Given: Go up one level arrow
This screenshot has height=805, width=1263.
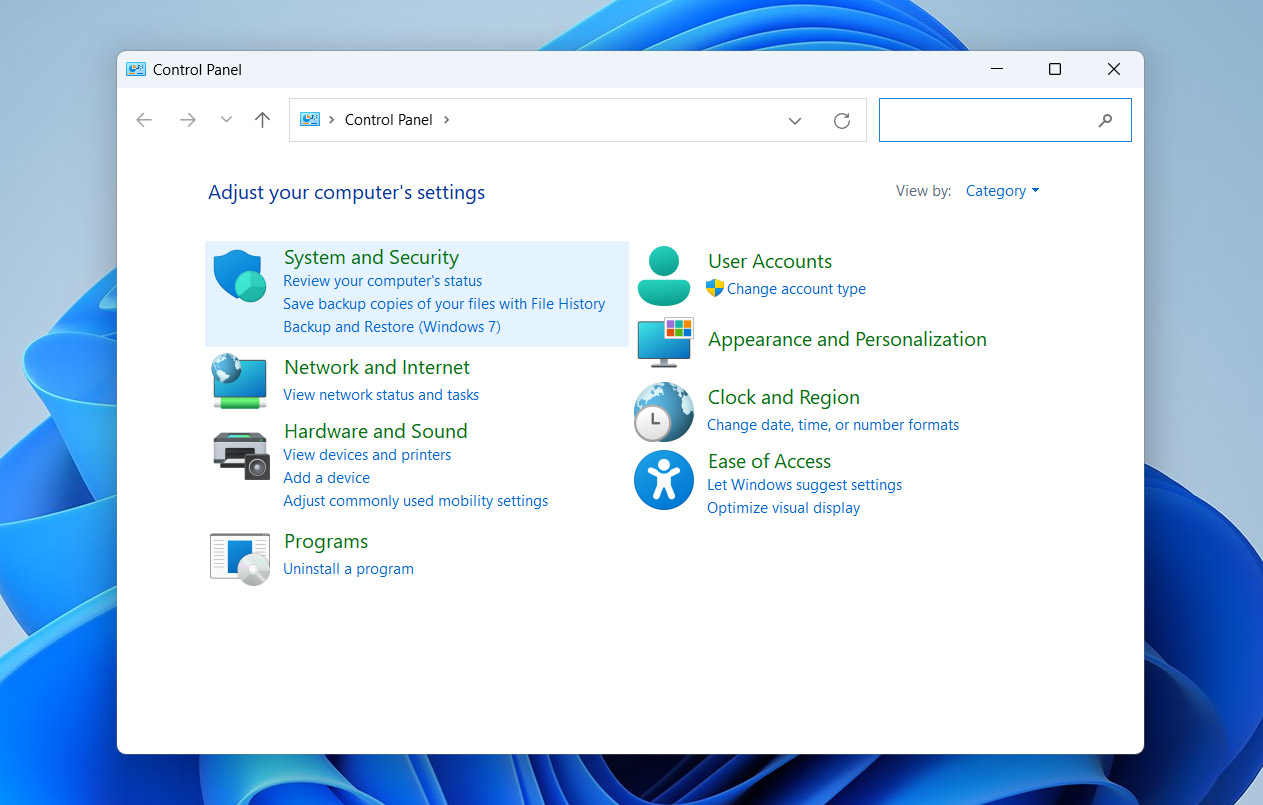Looking at the screenshot, I should (262, 120).
